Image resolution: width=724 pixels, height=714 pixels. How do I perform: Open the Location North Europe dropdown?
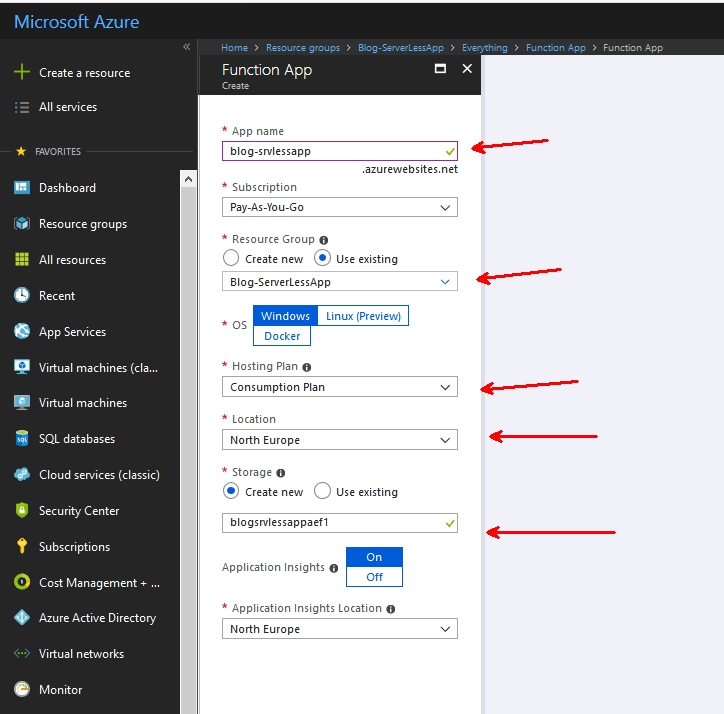(340, 440)
